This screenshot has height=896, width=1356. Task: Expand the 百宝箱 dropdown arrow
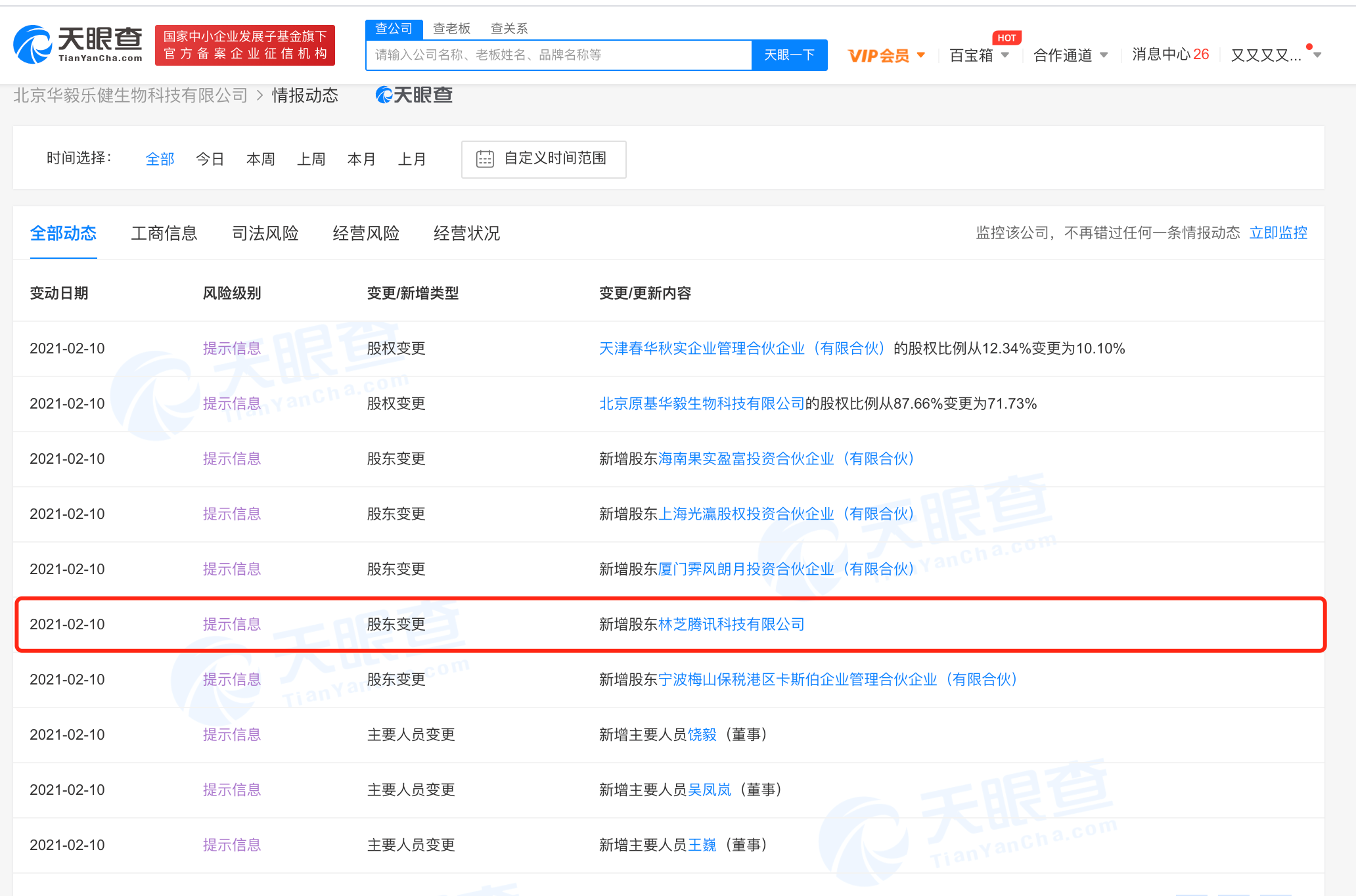(x=1005, y=55)
